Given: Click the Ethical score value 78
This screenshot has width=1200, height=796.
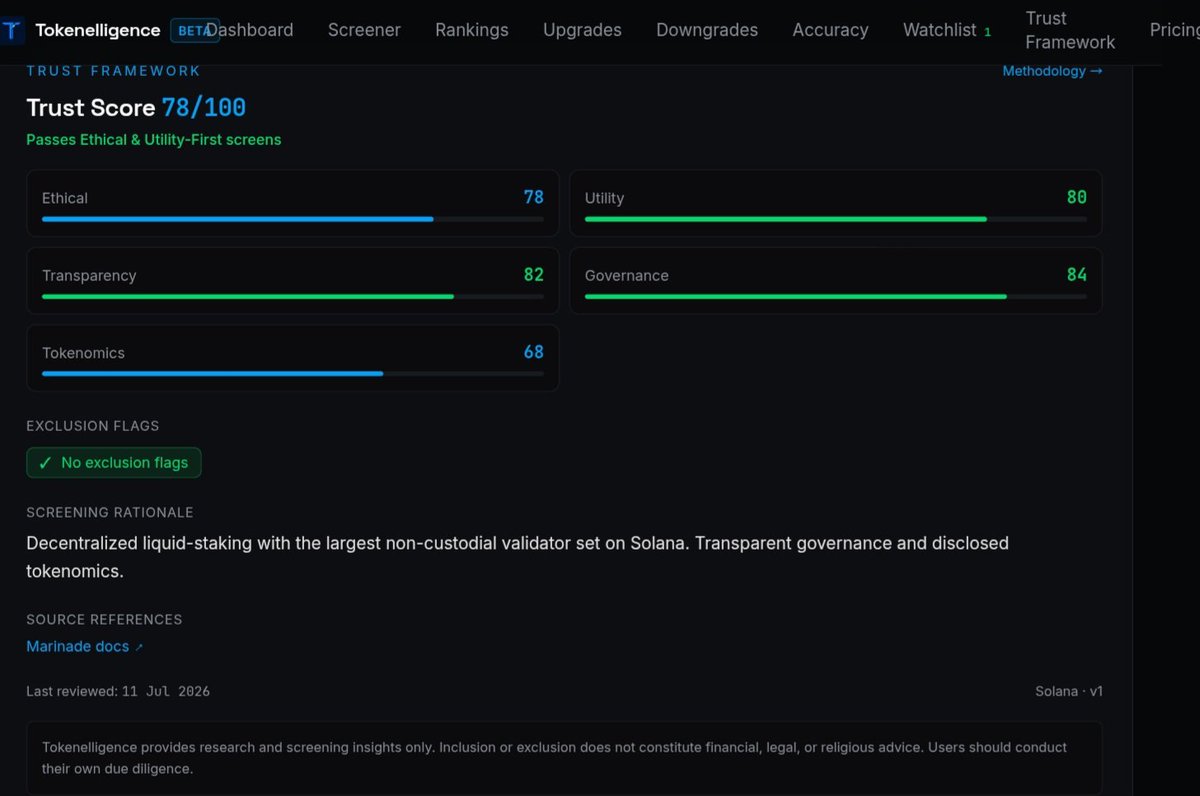Looking at the screenshot, I should 534,197.
